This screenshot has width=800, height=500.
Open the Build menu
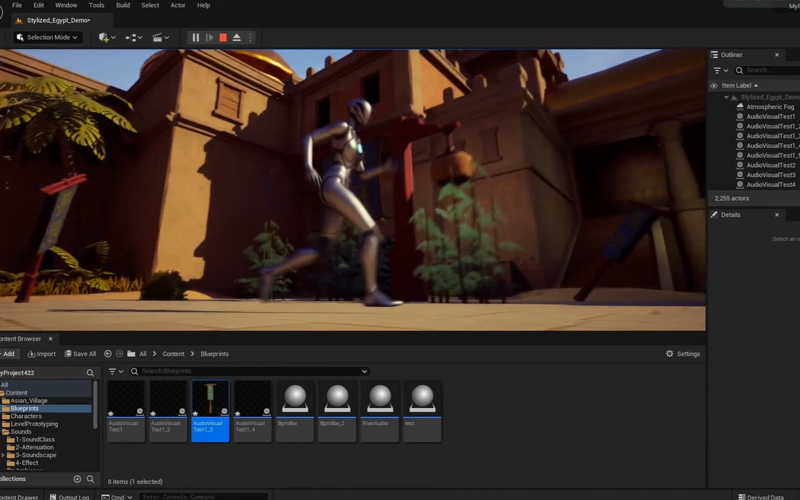(123, 5)
